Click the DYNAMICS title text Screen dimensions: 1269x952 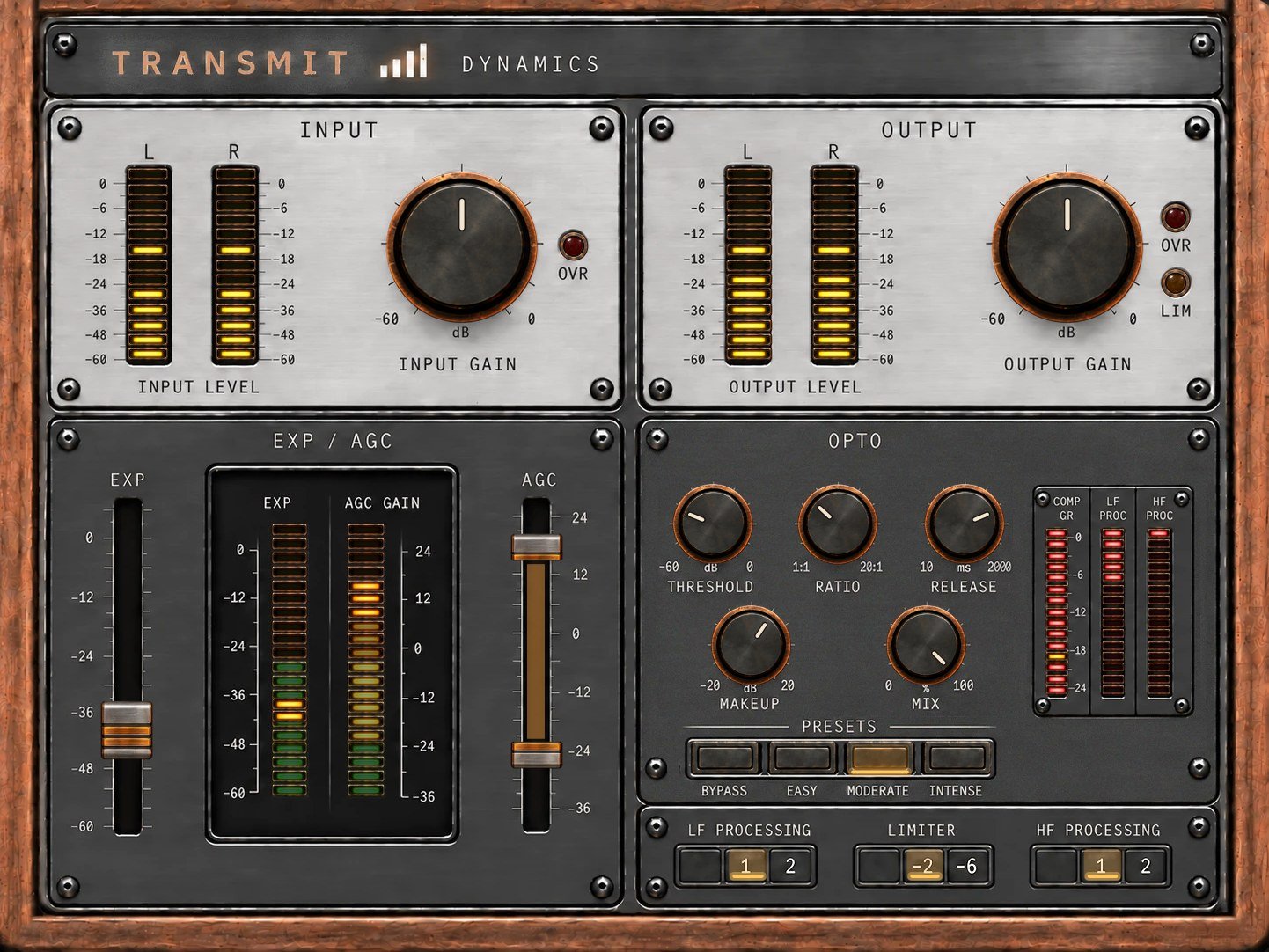531,64
